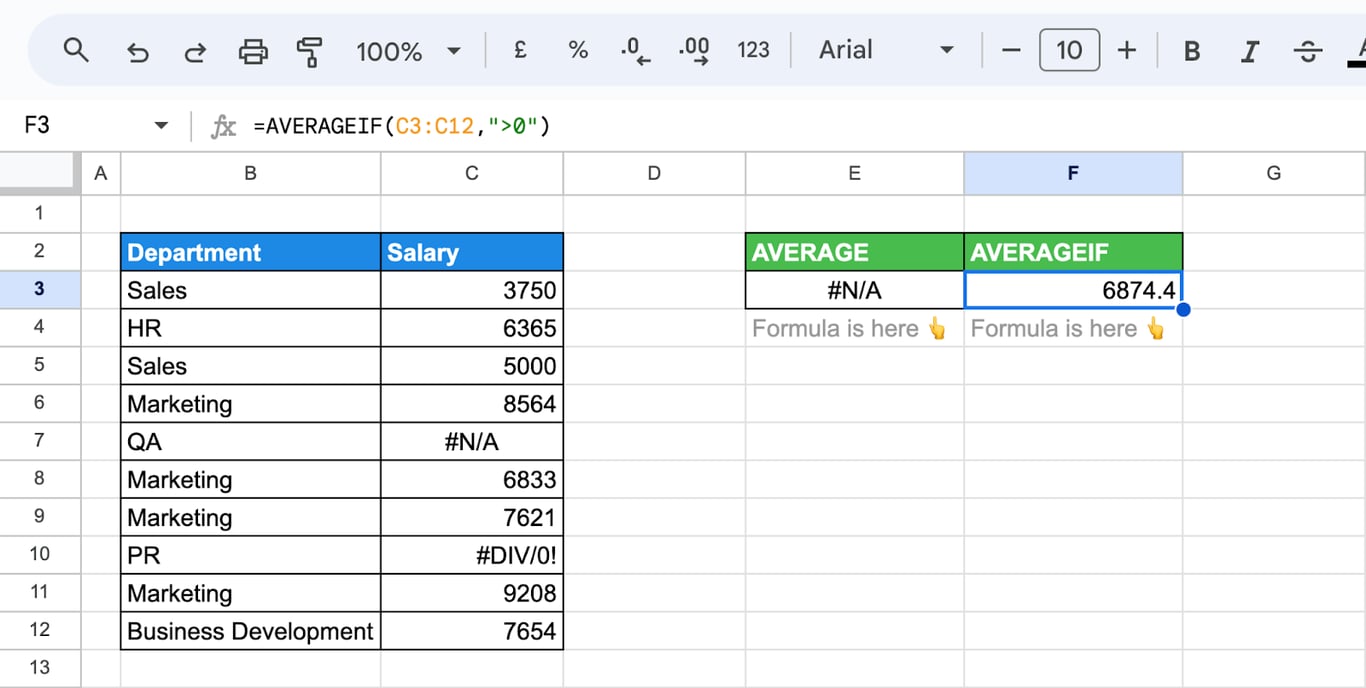Select the cell with salary 6365

(x=472, y=328)
